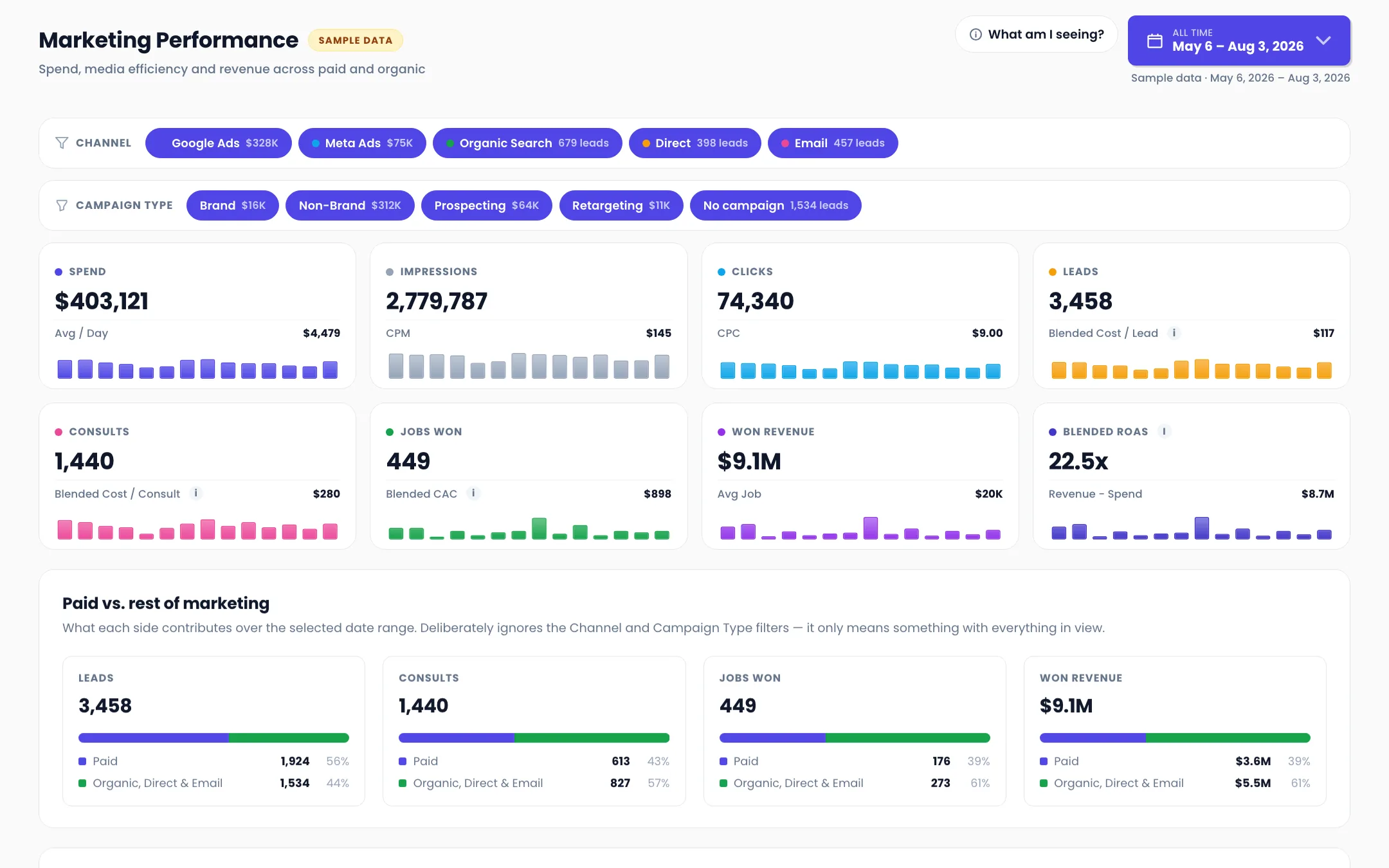Click the SAMPLE DATA badge
The width and height of the screenshot is (1389, 868).
[x=356, y=40]
